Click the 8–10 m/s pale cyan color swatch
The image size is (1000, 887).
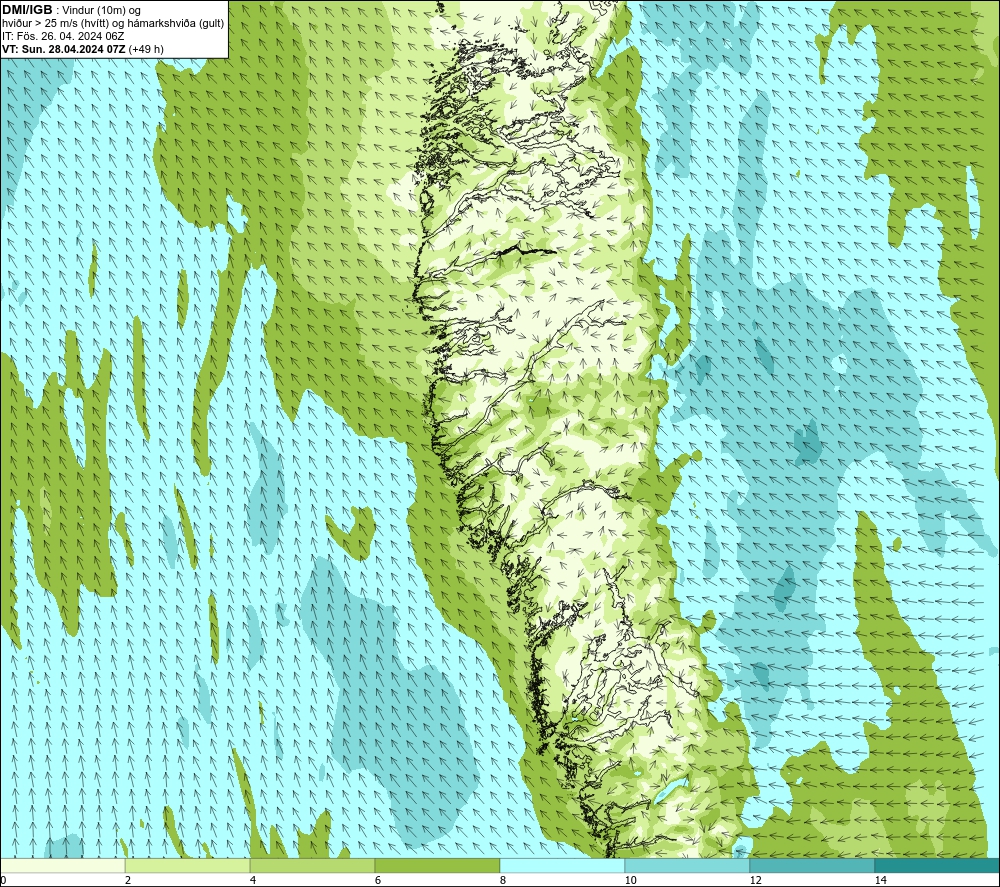(x=562, y=866)
